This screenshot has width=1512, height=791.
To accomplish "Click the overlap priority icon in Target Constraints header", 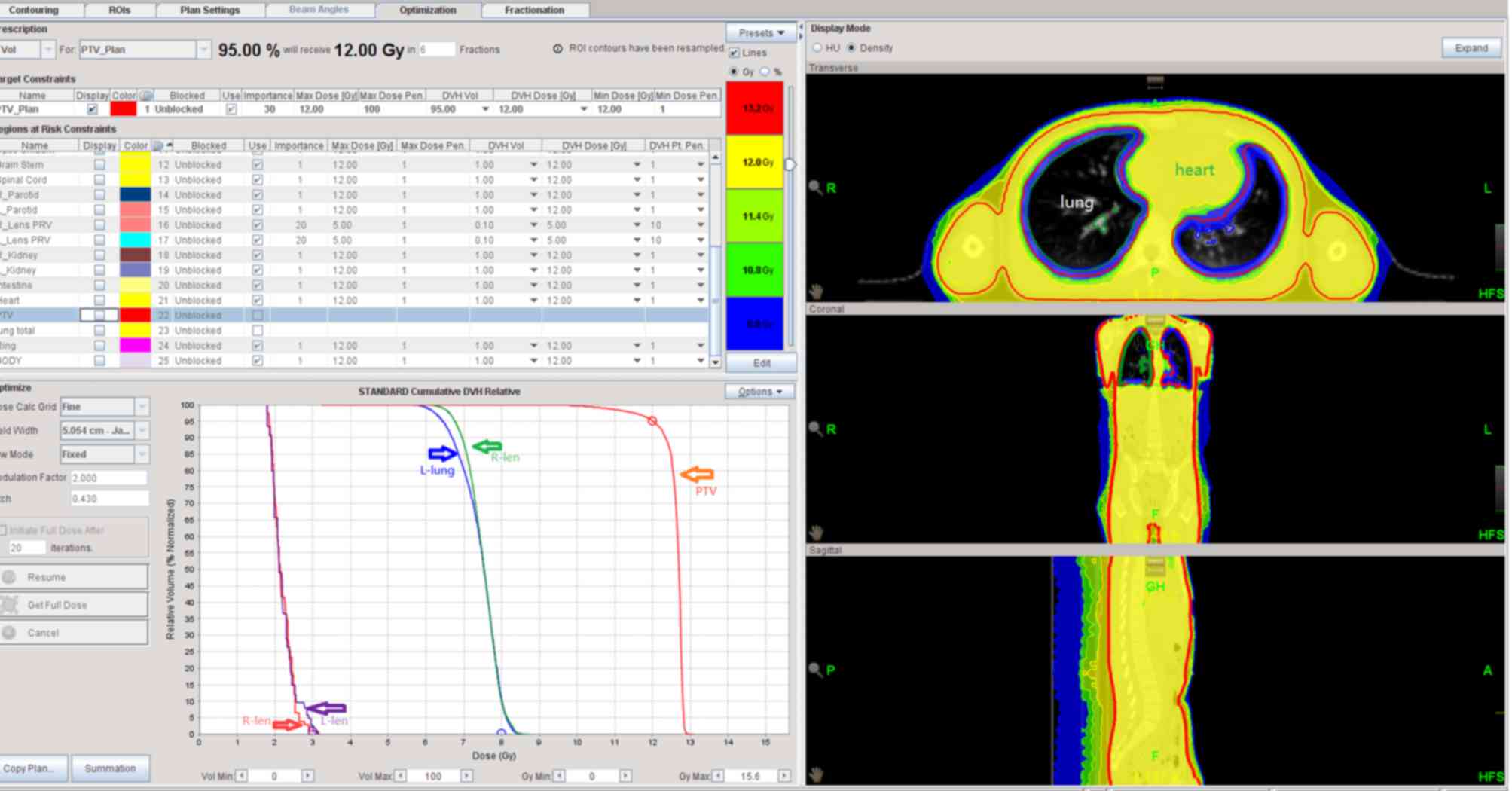I will (146, 96).
